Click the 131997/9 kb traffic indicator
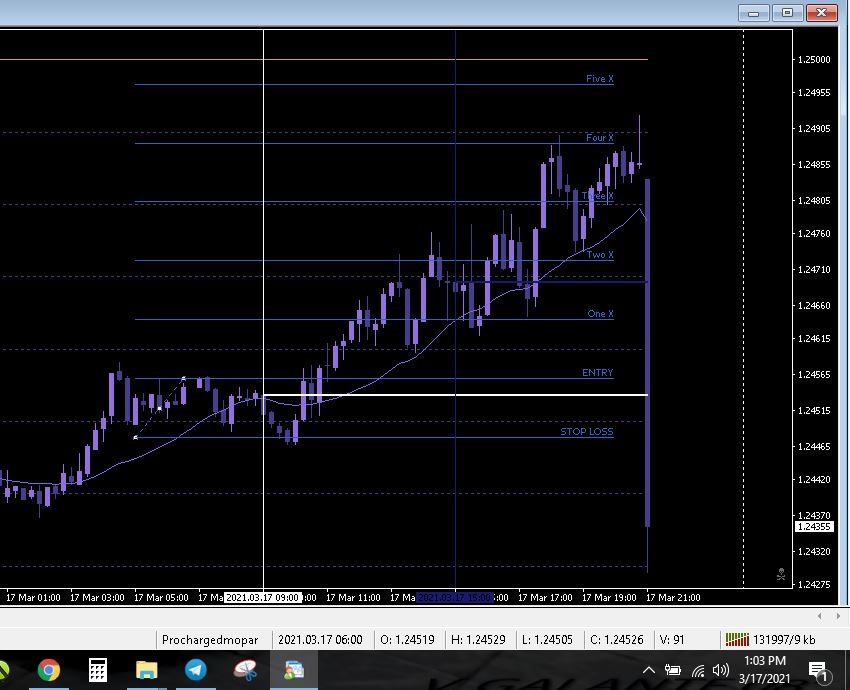Screen dimensions: 850x690 (784, 640)
